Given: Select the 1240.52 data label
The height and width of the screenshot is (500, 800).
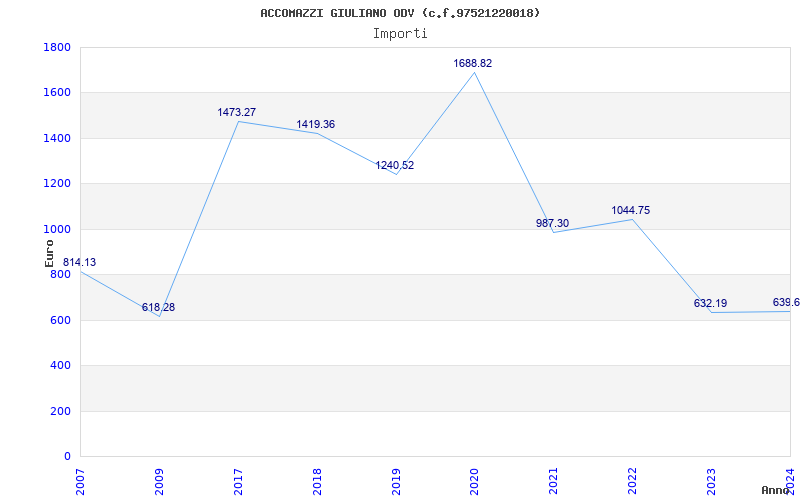Looking at the screenshot, I should [x=395, y=165].
